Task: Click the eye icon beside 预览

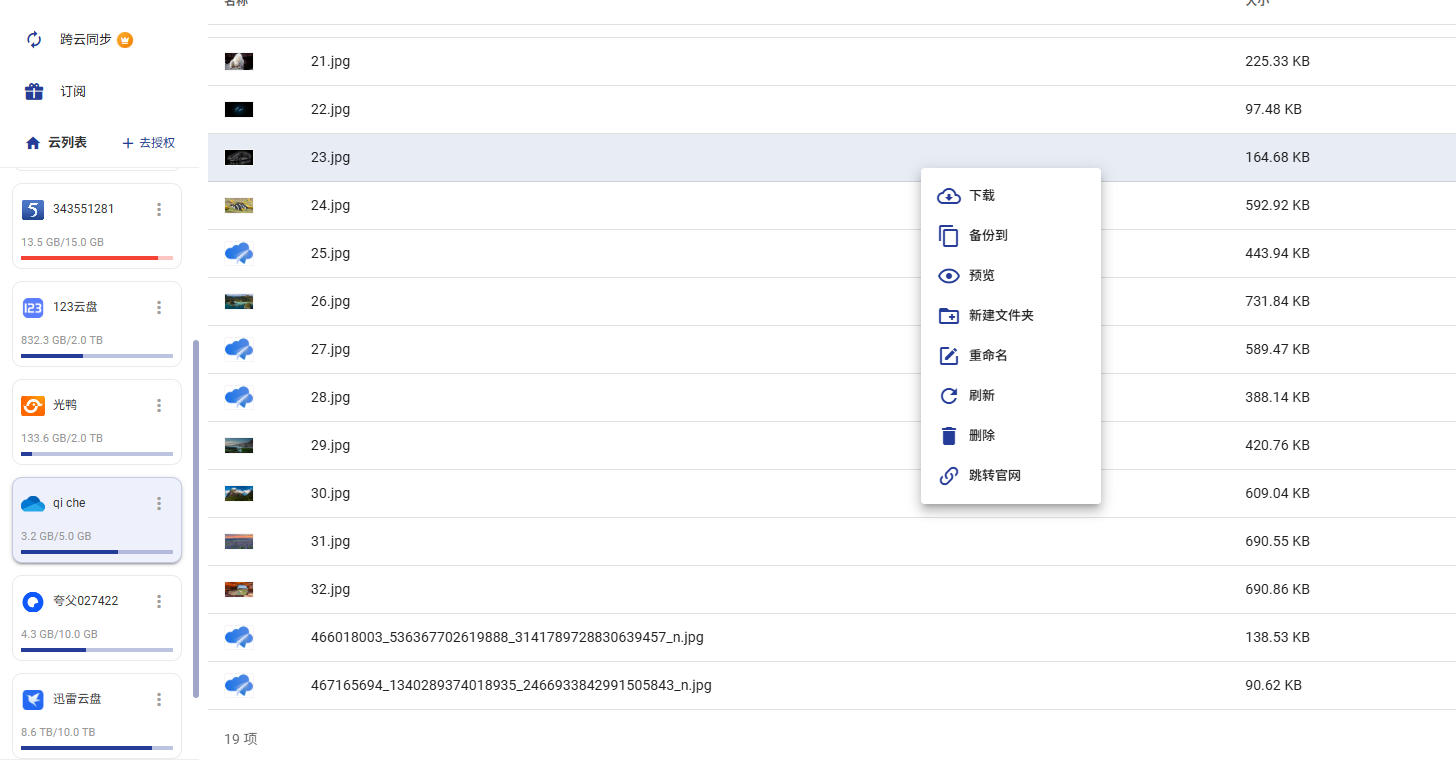Action: (x=949, y=276)
